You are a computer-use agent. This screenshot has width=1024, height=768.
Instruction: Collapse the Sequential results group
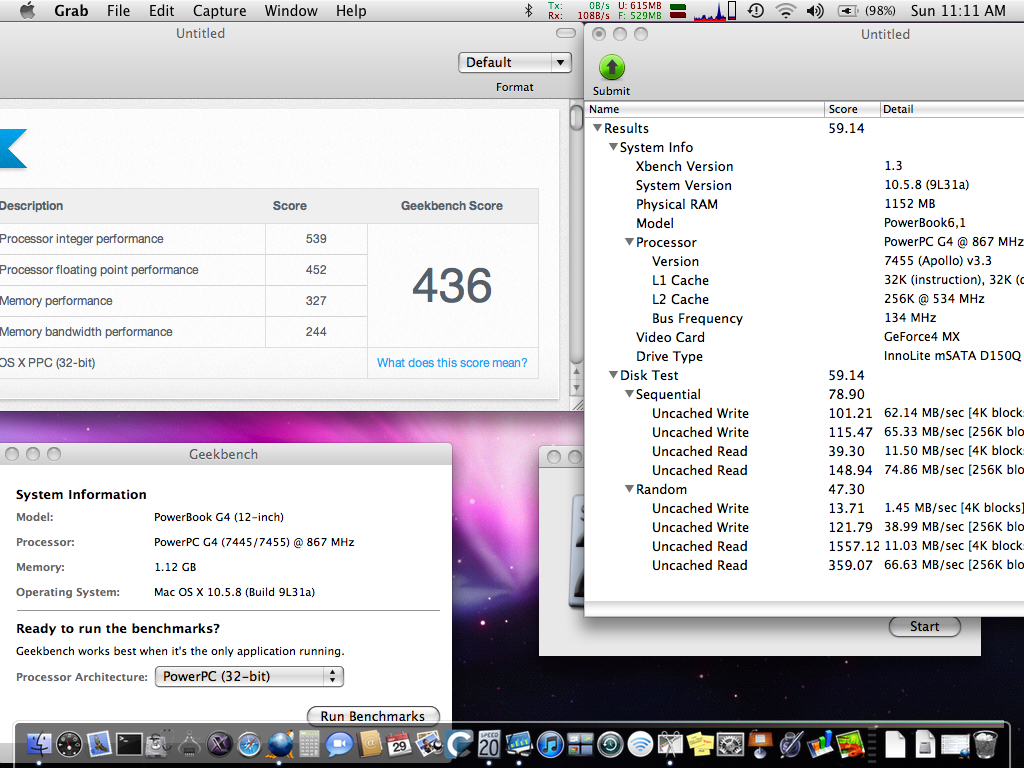pyautogui.click(x=630, y=394)
